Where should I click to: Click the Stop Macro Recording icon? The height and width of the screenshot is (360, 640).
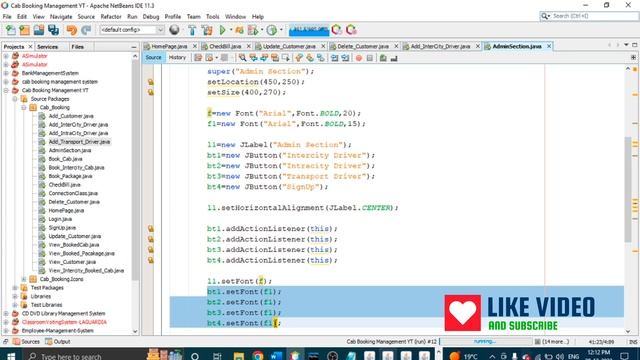coord(370,58)
